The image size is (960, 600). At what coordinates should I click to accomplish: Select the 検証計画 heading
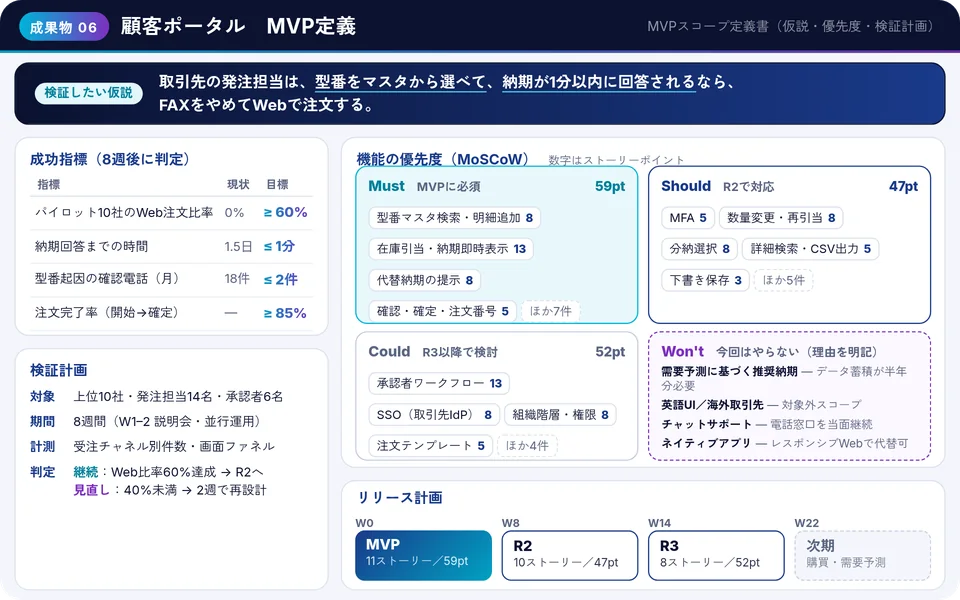coord(59,370)
